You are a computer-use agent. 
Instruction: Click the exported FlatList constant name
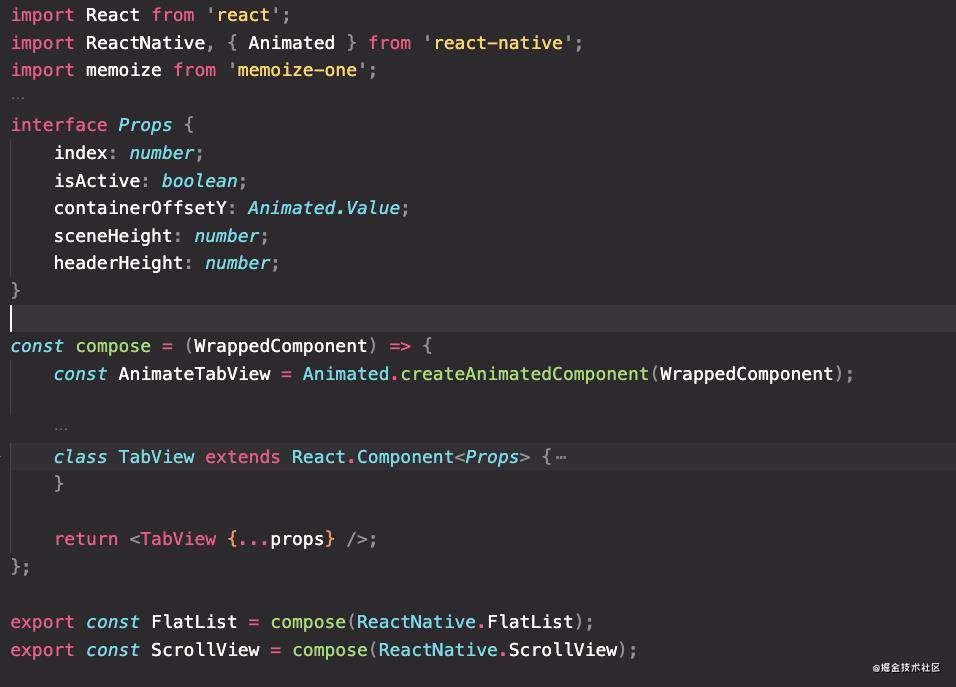click(x=194, y=622)
